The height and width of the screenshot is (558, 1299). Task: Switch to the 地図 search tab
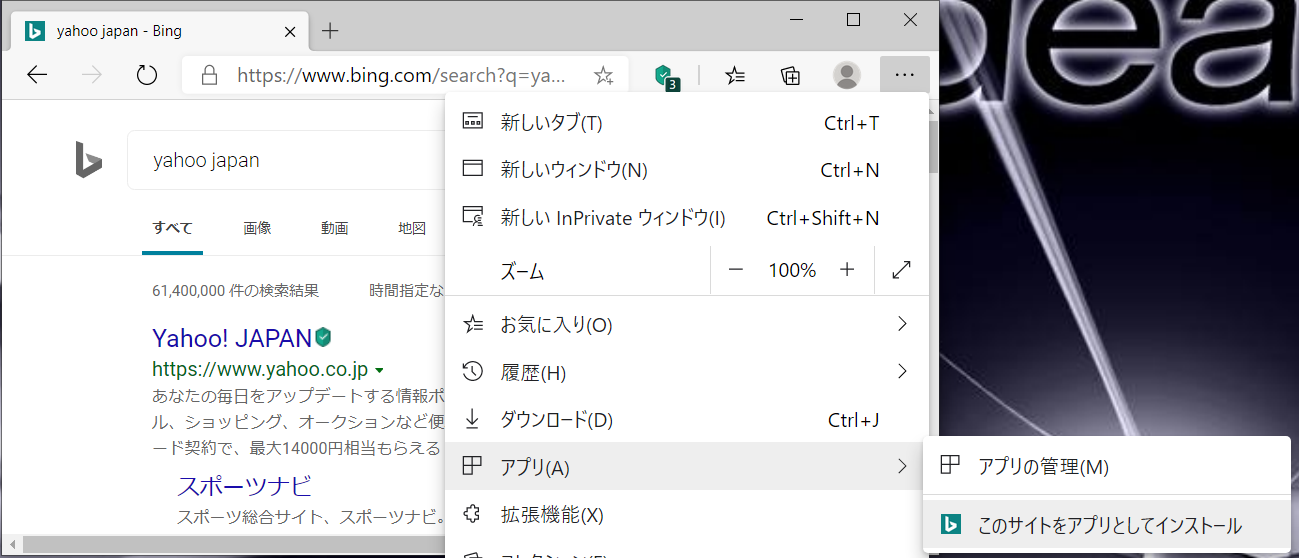point(412,228)
